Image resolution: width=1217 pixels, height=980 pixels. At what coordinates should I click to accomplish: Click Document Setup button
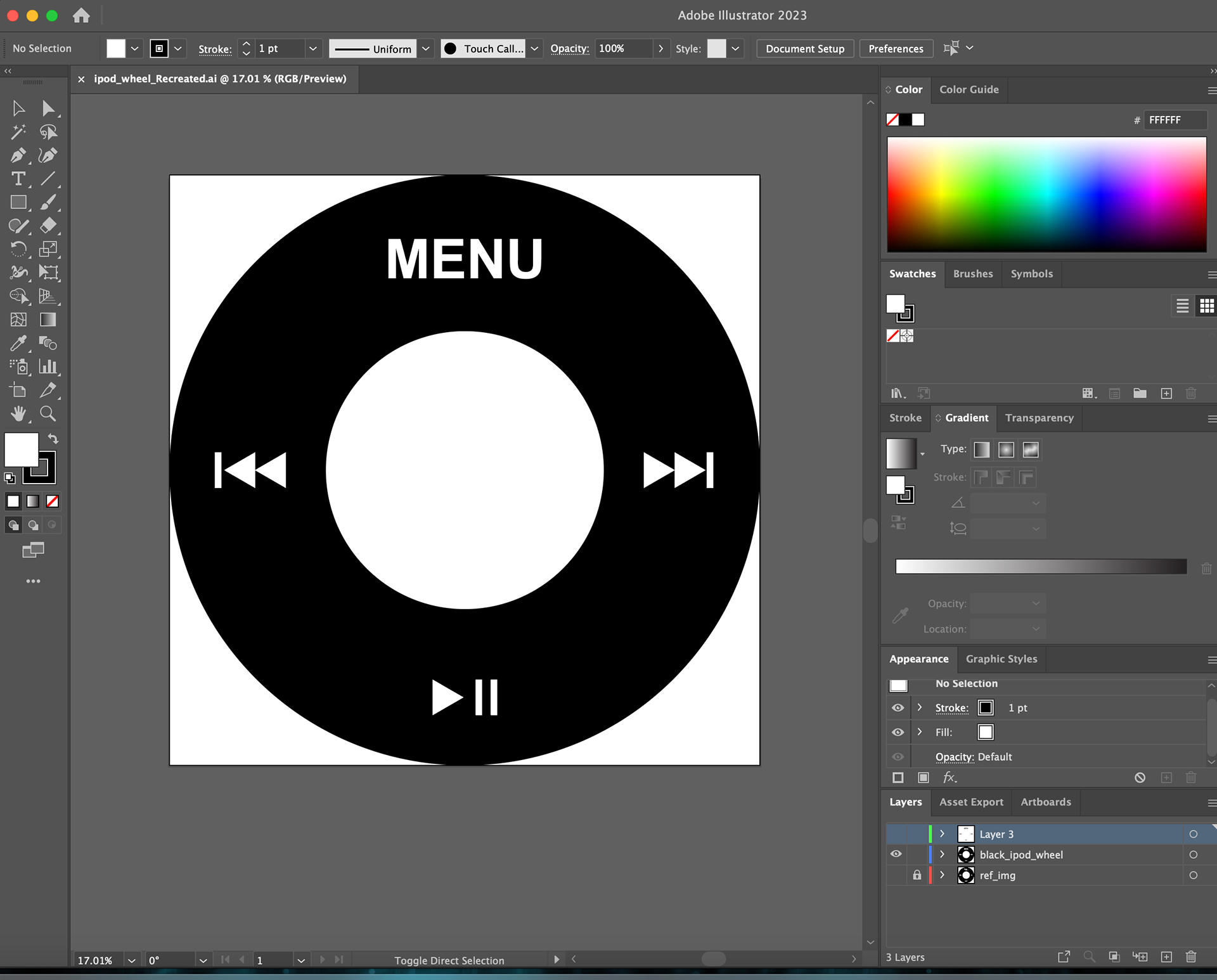(805, 49)
